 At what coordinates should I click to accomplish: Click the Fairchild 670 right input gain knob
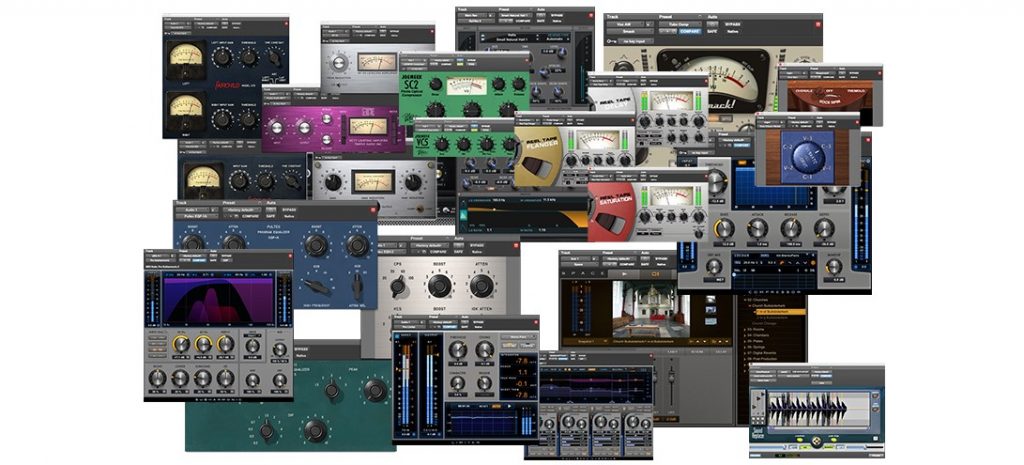(222, 118)
